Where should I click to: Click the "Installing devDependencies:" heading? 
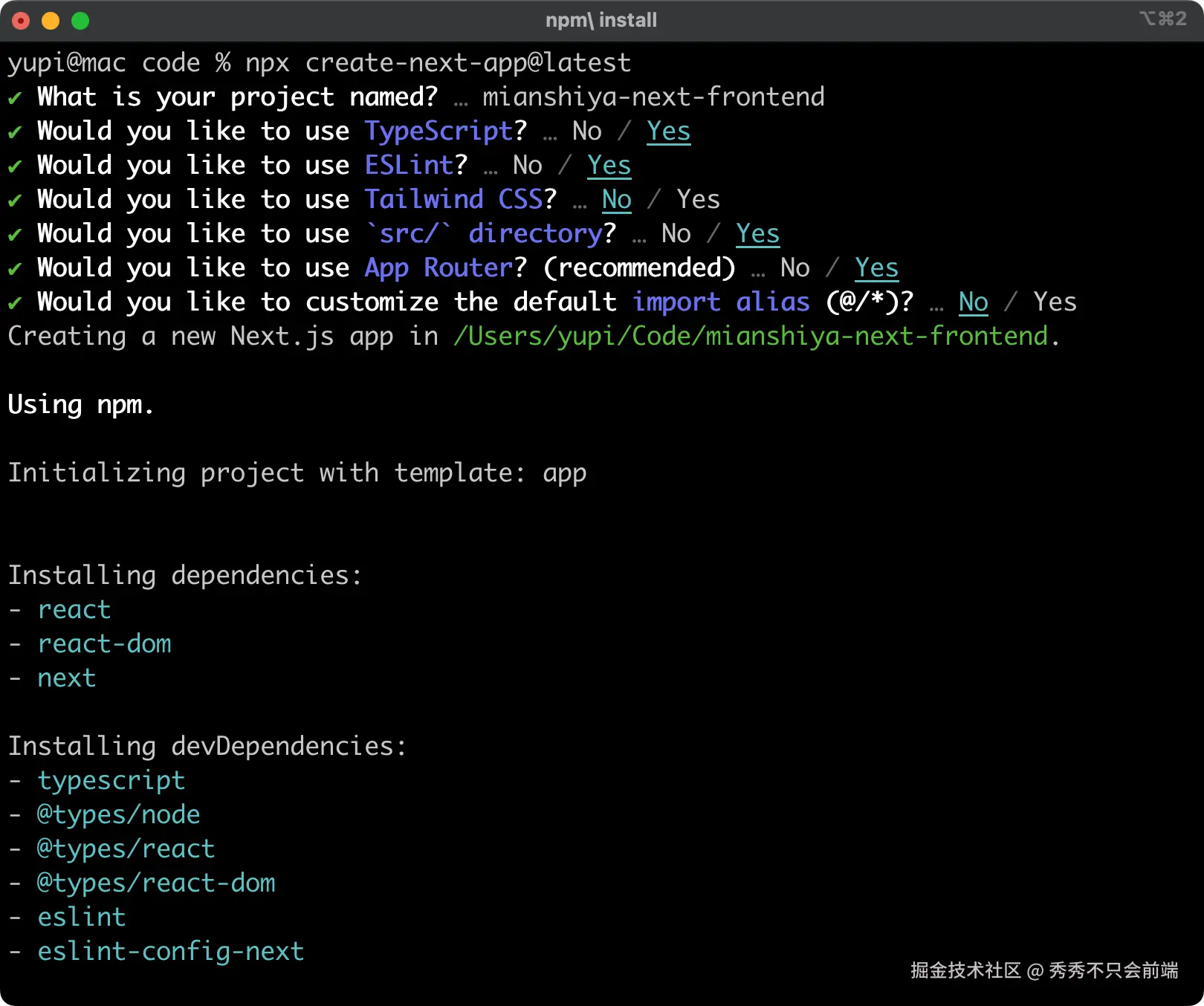click(207, 747)
